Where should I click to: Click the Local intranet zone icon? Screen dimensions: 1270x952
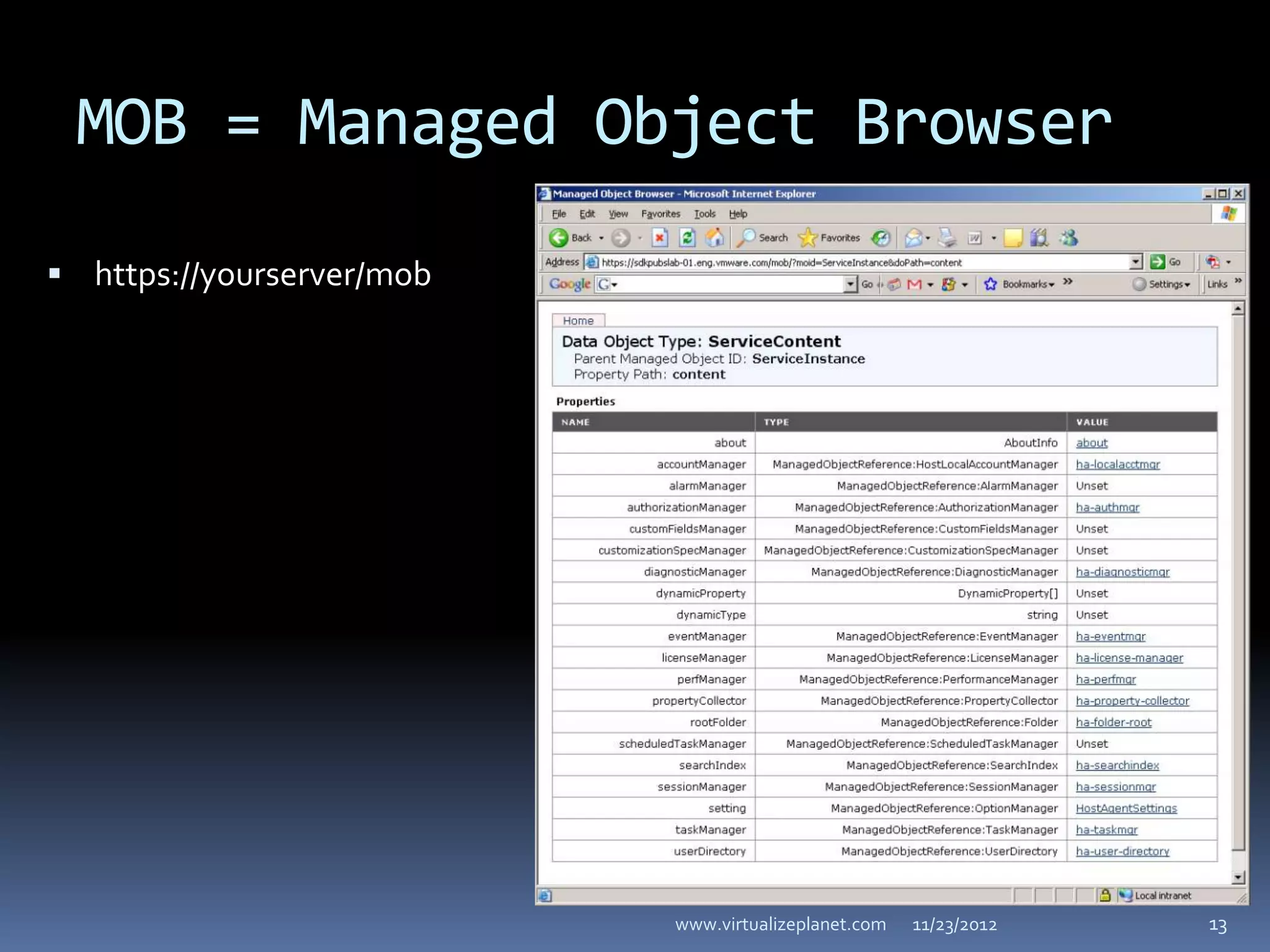1126,896
